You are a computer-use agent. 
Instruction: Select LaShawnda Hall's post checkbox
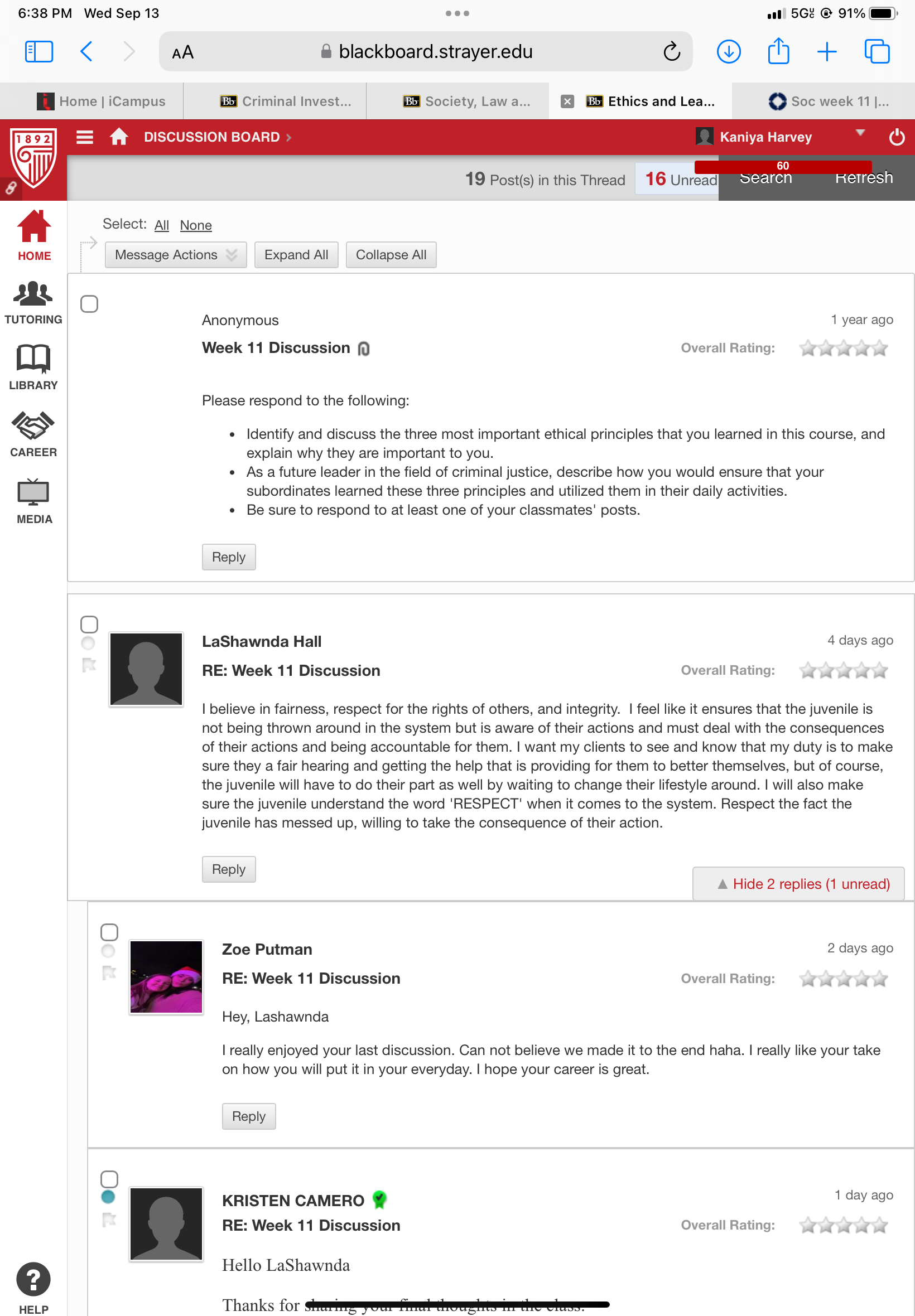[x=89, y=624]
